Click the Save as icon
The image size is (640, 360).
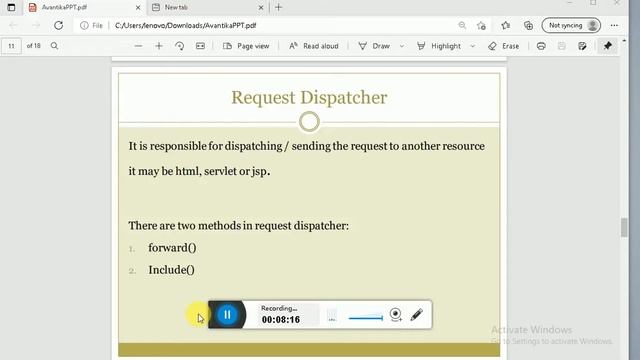coord(582,46)
